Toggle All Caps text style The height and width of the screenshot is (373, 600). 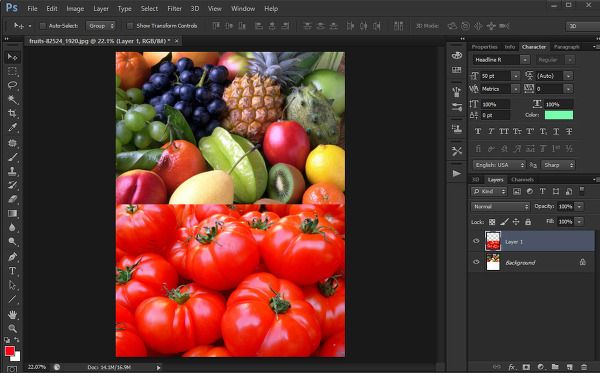pyautogui.click(x=504, y=131)
